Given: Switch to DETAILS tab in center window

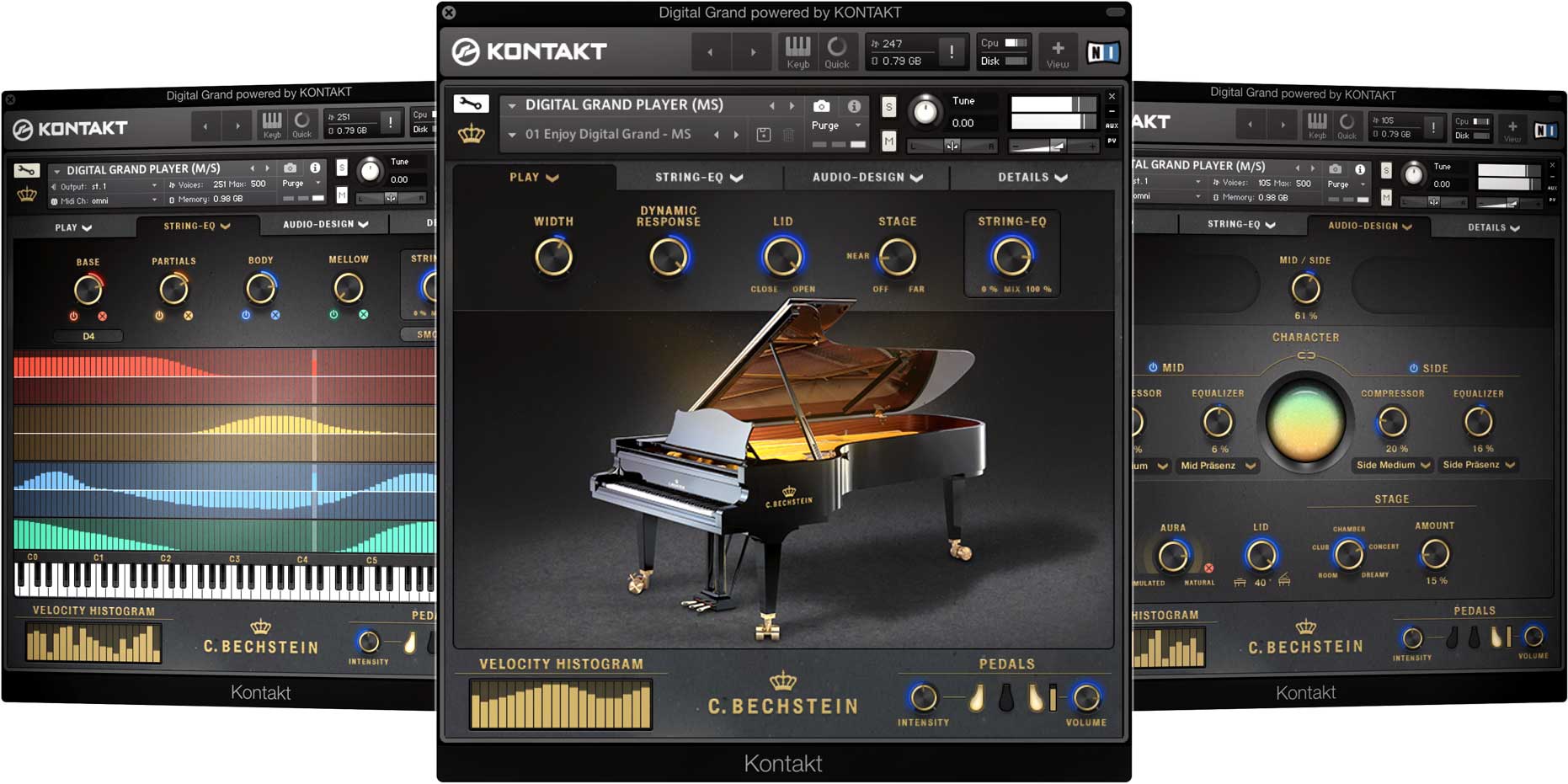Looking at the screenshot, I should point(1032,178).
